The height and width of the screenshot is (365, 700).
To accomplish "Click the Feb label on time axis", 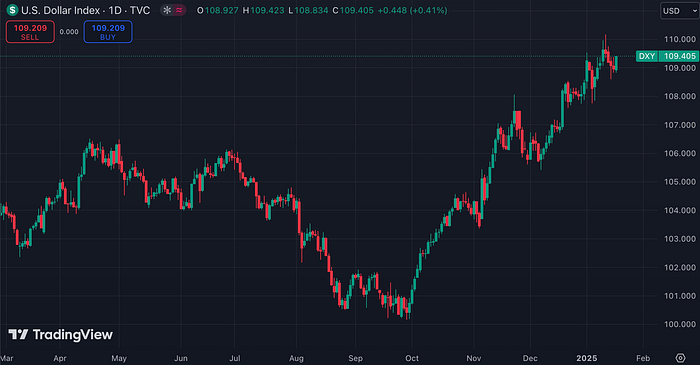I will tap(643, 358).
